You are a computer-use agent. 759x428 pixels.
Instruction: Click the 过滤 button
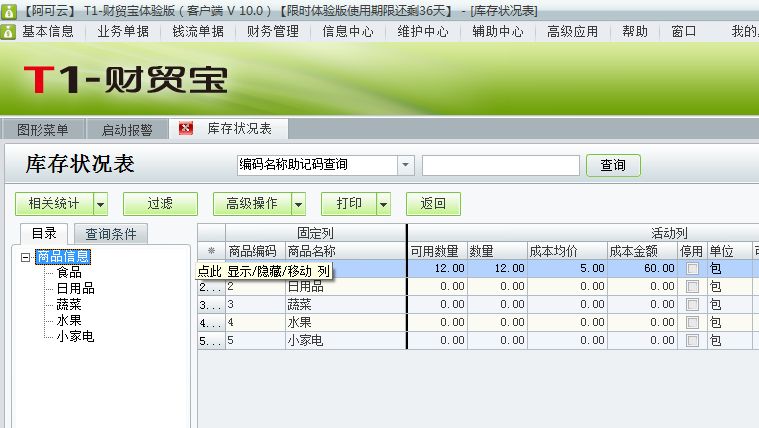coord(160,204)
